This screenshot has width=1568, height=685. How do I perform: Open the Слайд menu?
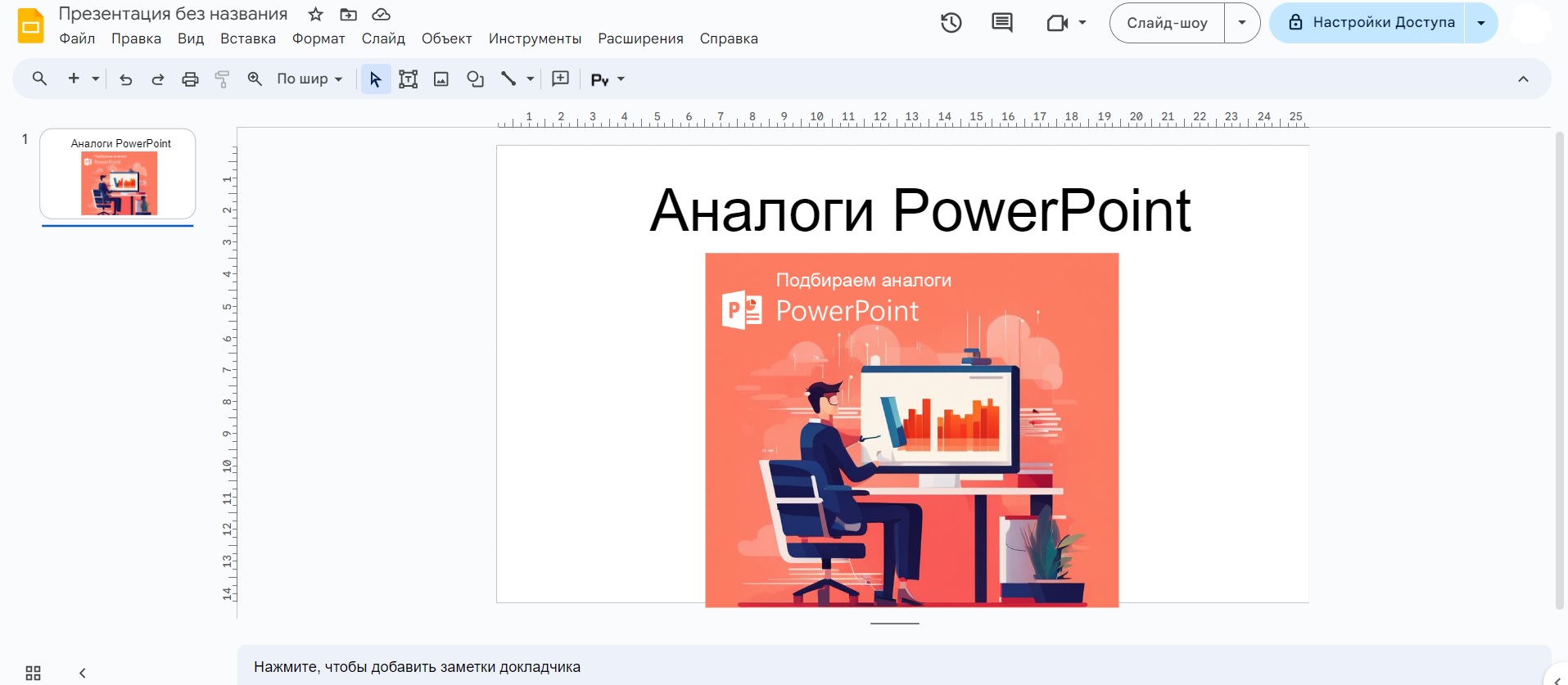(383, 38)
